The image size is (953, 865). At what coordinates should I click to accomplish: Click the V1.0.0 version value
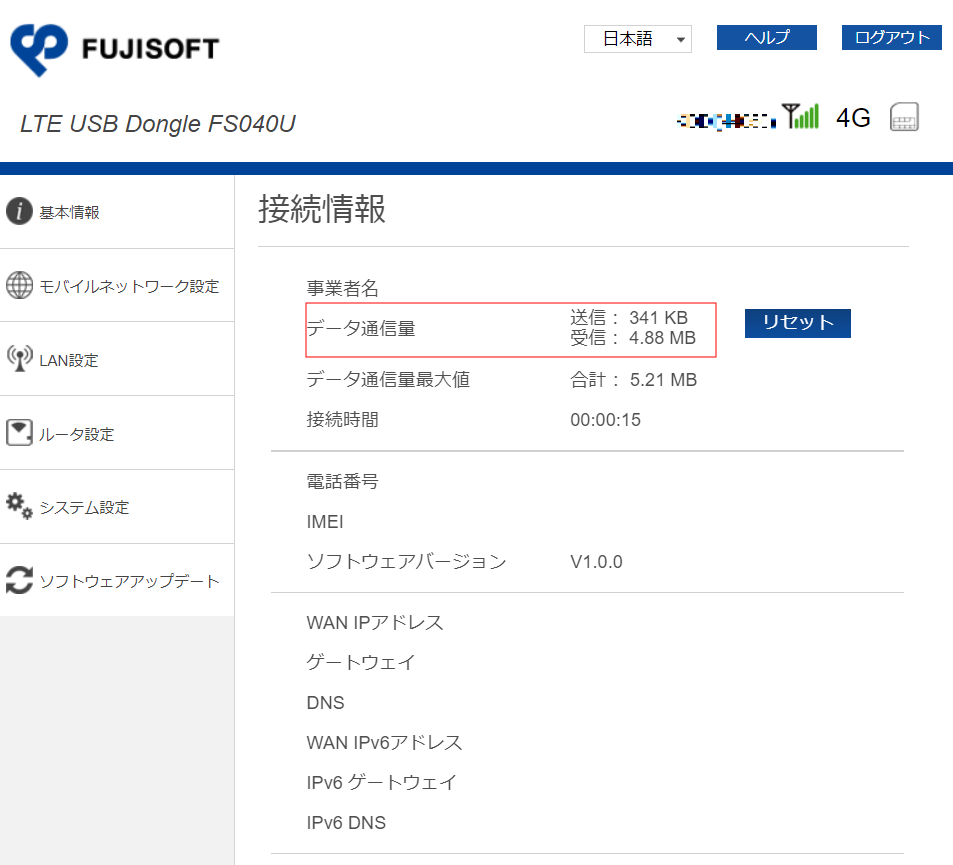pos(596,562)
